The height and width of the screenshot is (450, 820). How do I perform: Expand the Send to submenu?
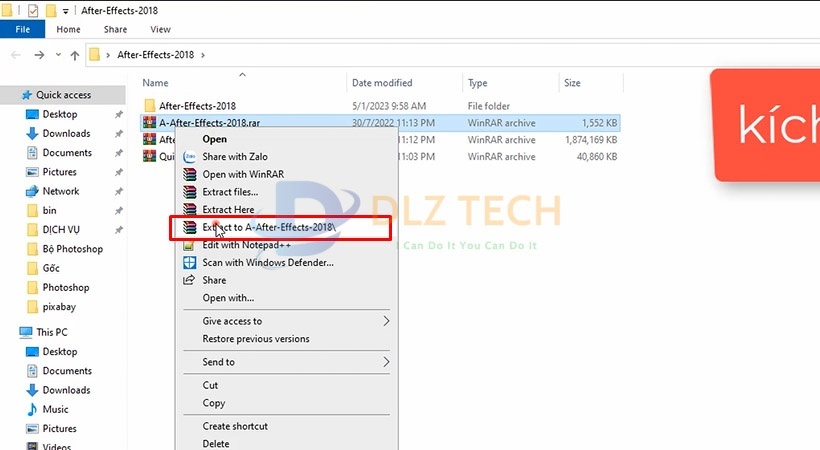(x=287, y=362)
